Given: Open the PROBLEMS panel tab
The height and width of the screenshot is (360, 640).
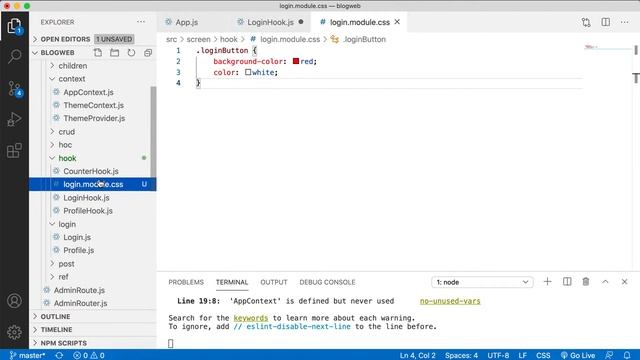Looking at the screenshot, I should (186, 282).
